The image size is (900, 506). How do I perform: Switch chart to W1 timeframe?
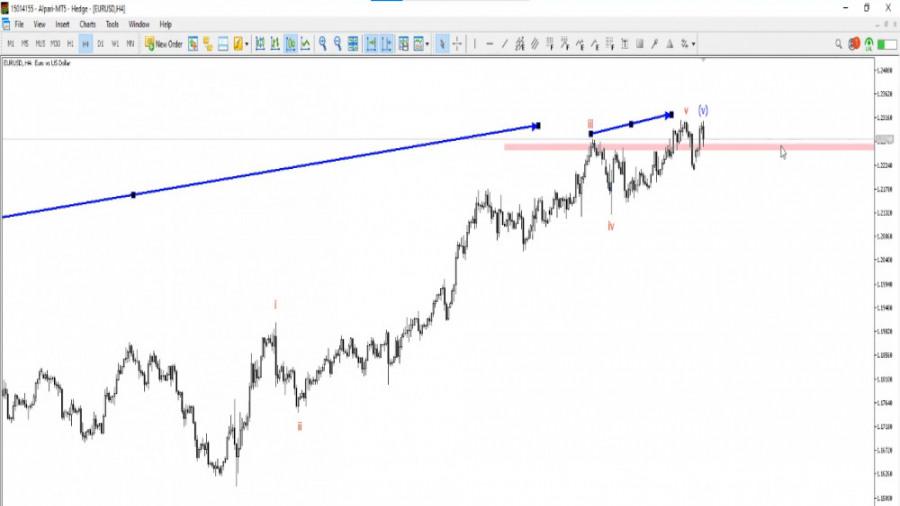point(115,44)
